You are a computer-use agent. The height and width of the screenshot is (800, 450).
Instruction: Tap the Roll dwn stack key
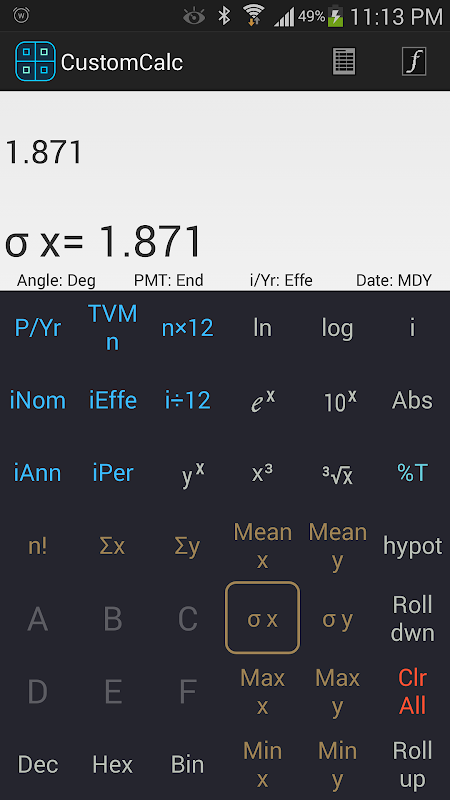(413, 618)
